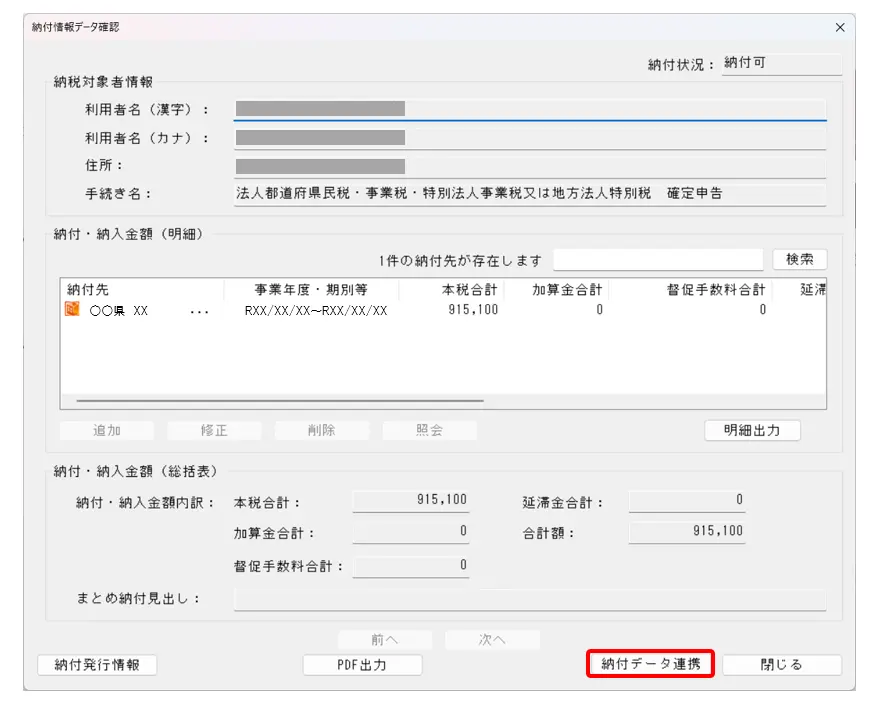Close the 納付情報データ確認 dialog with X
877x703 pixels.
point(840,27)
